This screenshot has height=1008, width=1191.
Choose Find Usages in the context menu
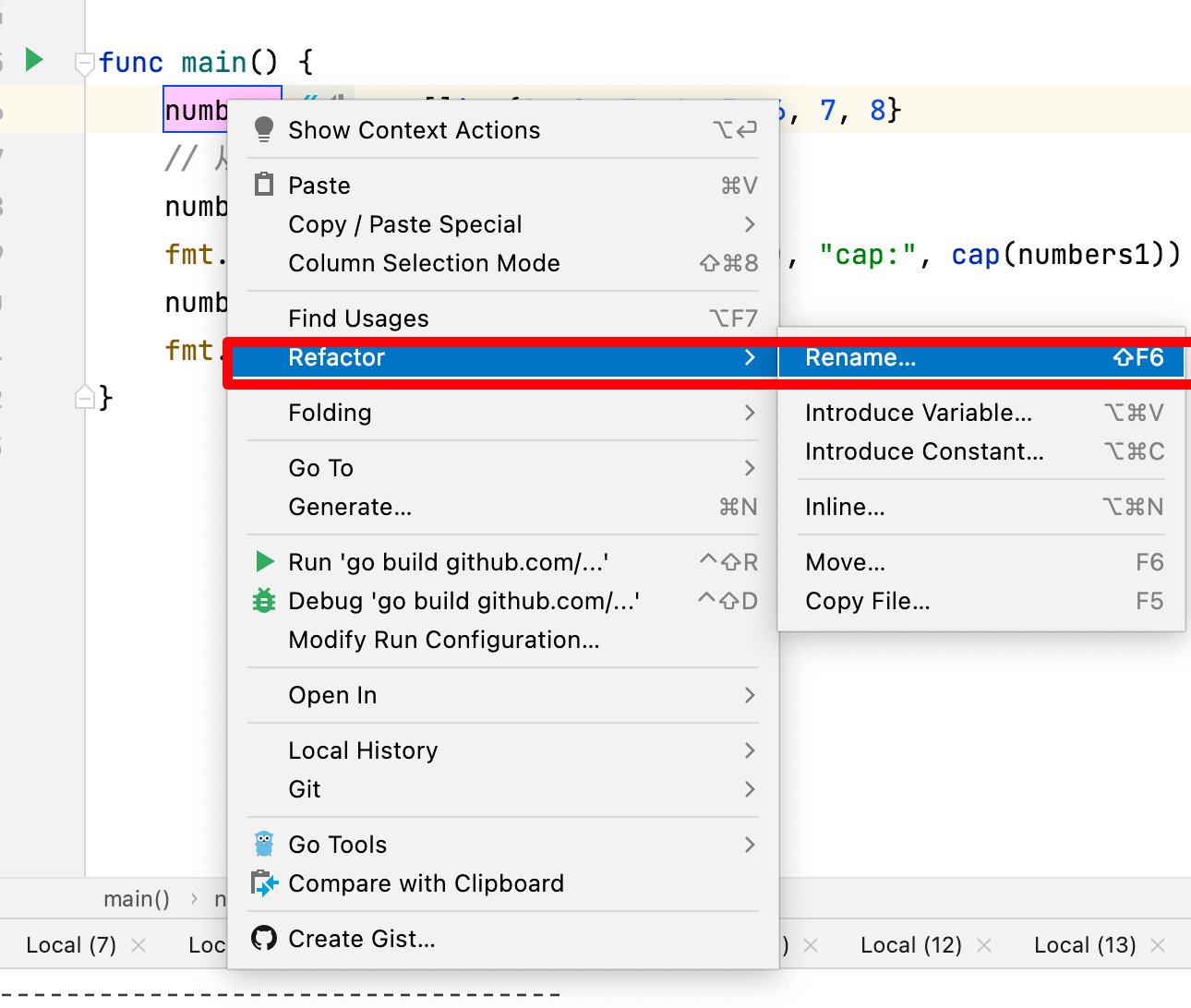point(358,318)
